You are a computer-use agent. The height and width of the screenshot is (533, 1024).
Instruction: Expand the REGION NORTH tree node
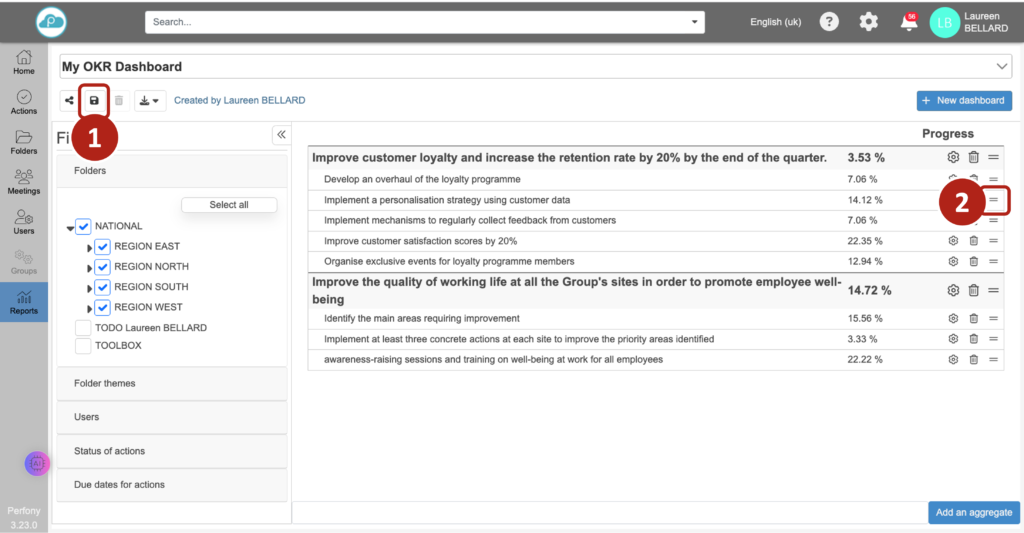[x=89, y=267]
